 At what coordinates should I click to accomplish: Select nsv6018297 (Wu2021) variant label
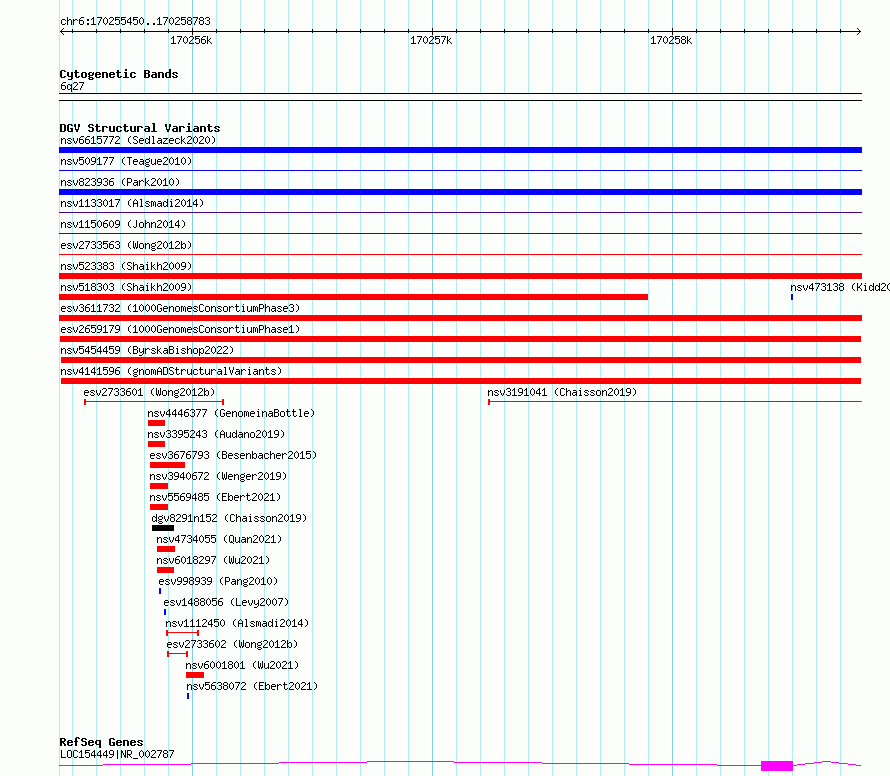click(213, 560)
